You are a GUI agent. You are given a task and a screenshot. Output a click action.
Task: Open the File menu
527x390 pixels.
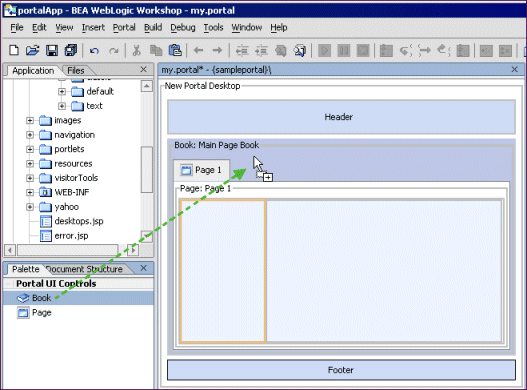(x=17, y=28)
